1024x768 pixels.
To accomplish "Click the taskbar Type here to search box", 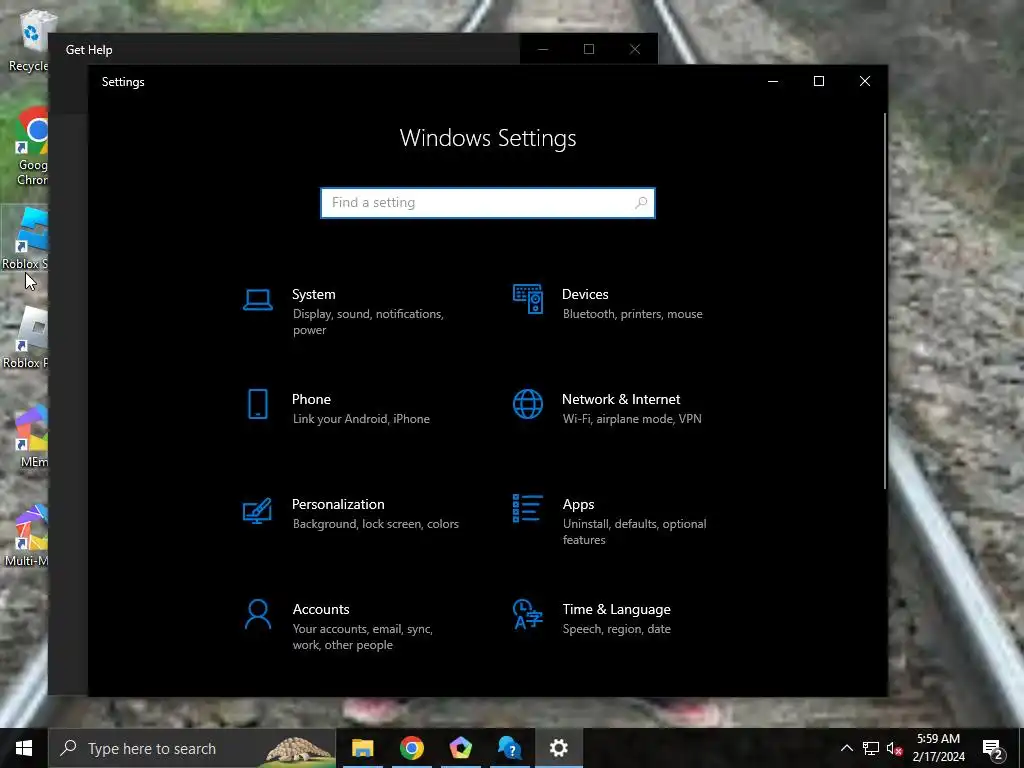I will pyautogui.click(x=192, y=748).
